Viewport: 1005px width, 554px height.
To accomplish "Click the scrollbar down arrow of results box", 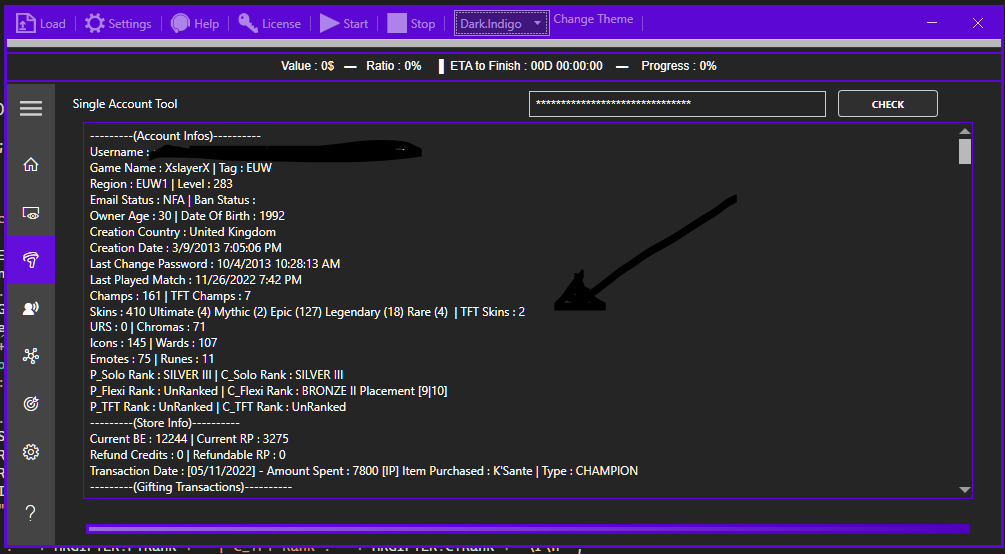I will pos(965,490).
